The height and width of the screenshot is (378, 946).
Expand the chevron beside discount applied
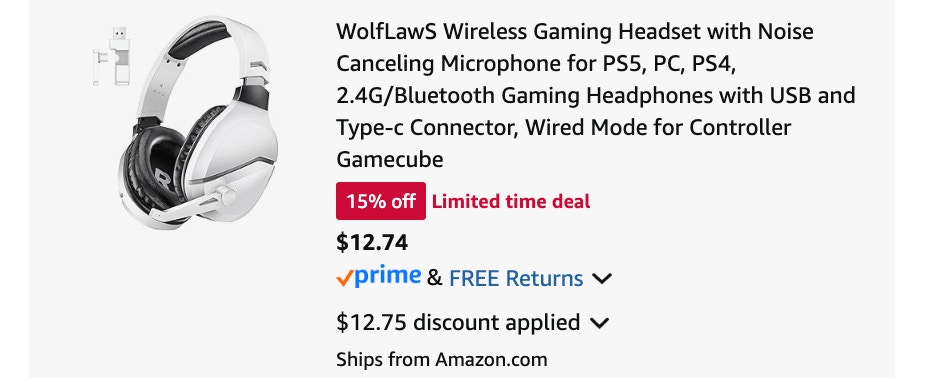pos(598,323)
